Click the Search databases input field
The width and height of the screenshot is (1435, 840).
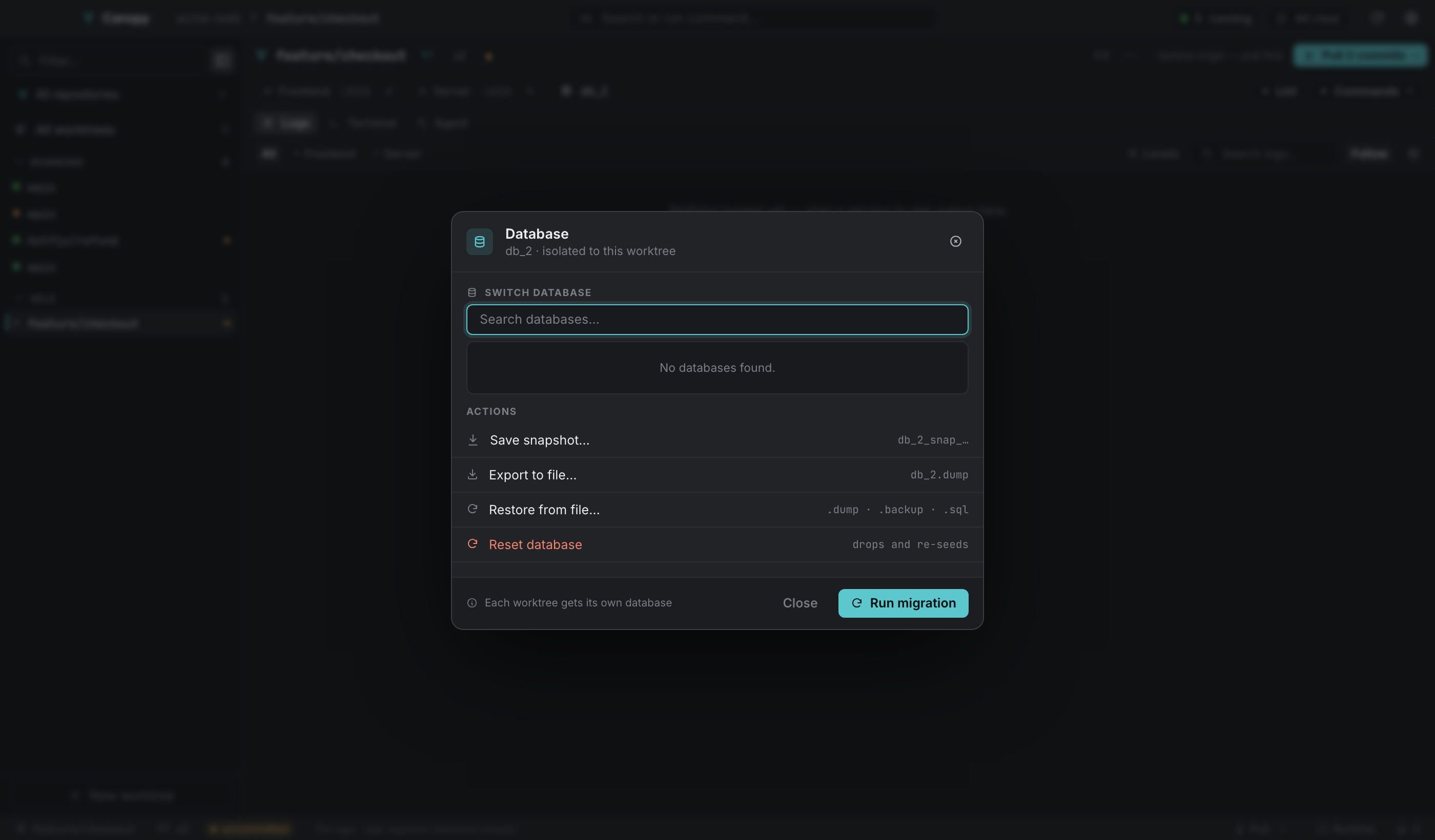click(717, 319)
